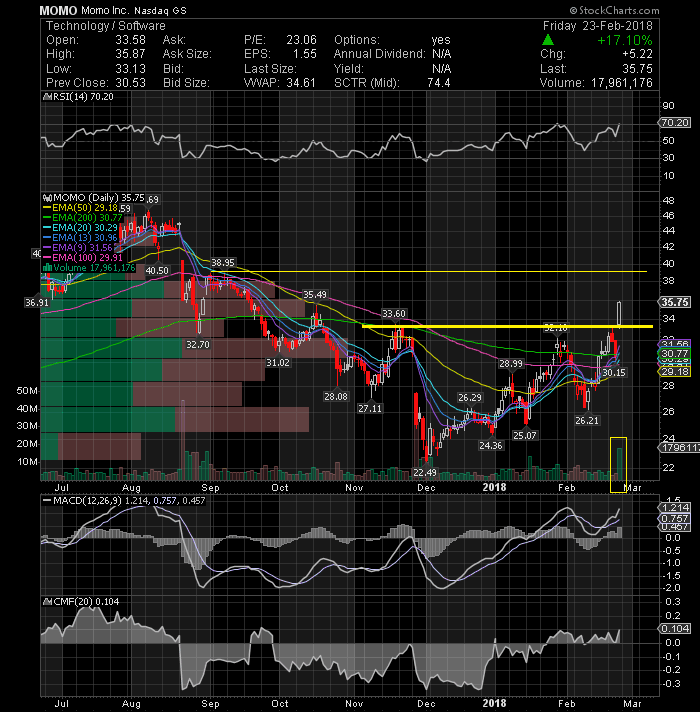Click the Technology / Software sector label
This screenshot has height=712, width=700.
click(105, 26)
